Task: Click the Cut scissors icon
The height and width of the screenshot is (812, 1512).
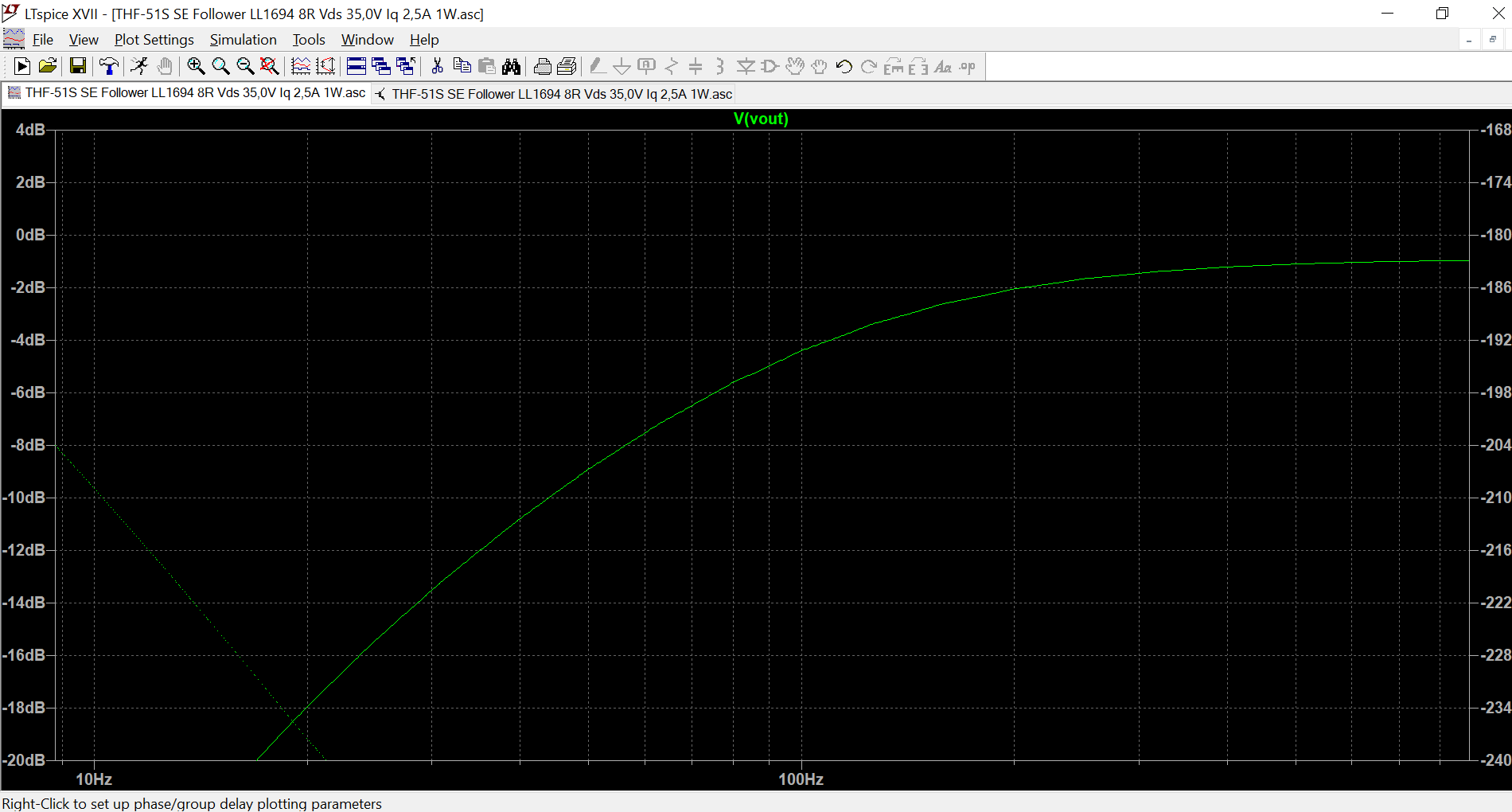Action: point(437,67)
